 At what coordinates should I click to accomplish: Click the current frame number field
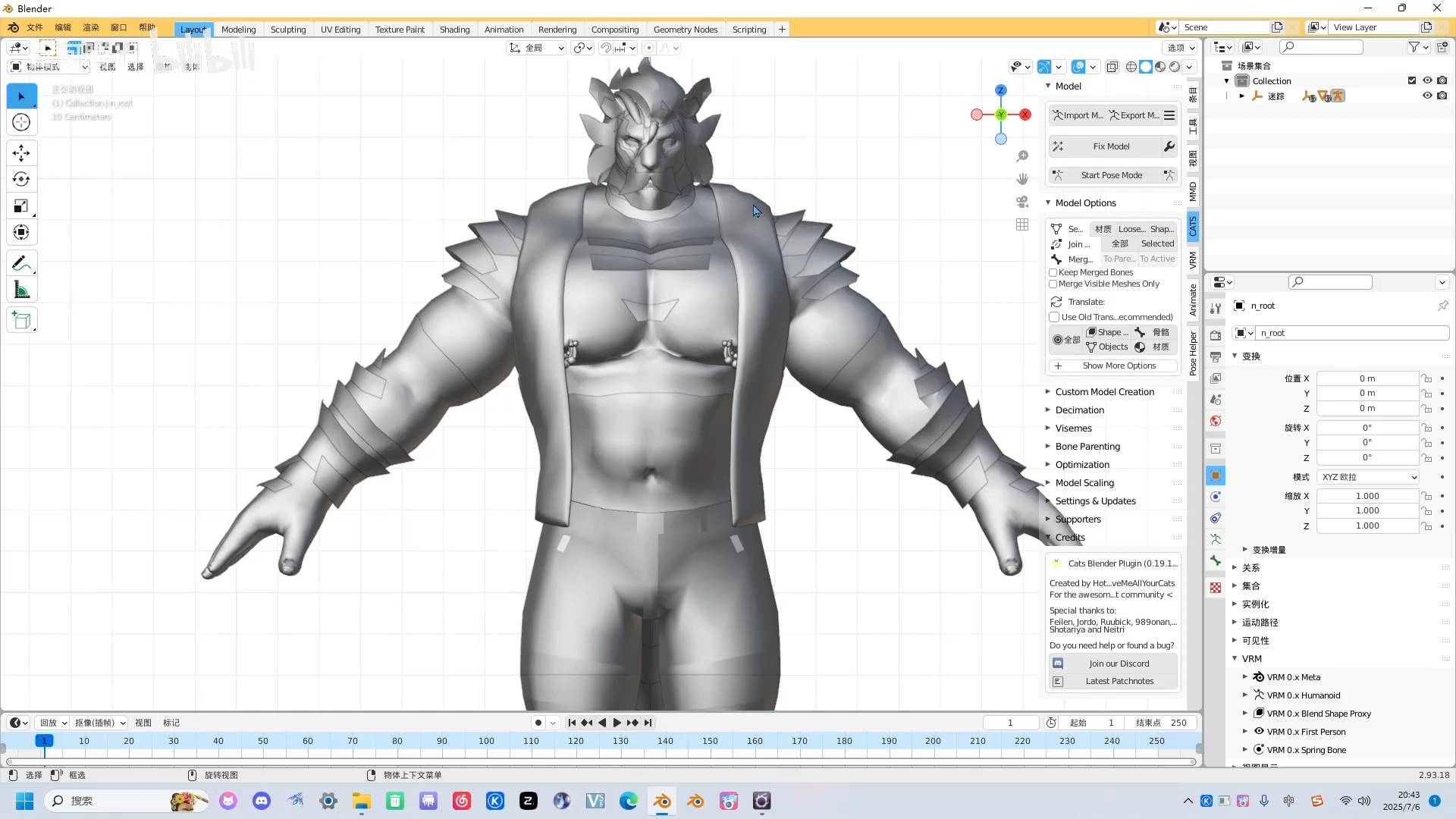click(x=1011, y=723)
